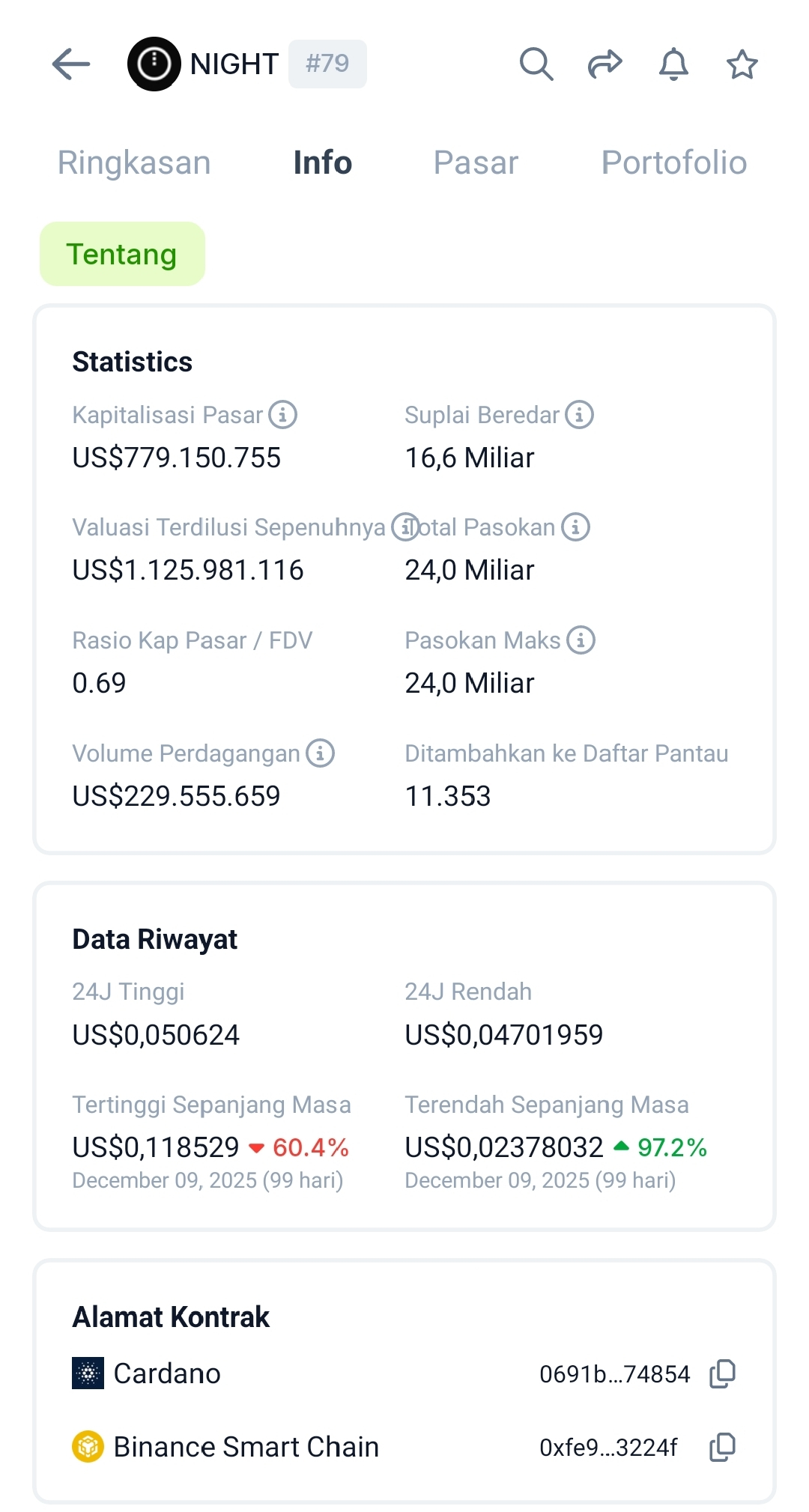
Task: Copy the Binance Smart Chain address
Action: click(723, 1447)
